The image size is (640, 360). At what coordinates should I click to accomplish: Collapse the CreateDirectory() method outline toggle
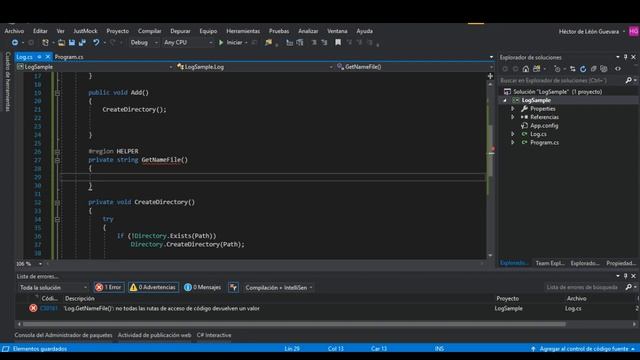click(x=57, y=202)
